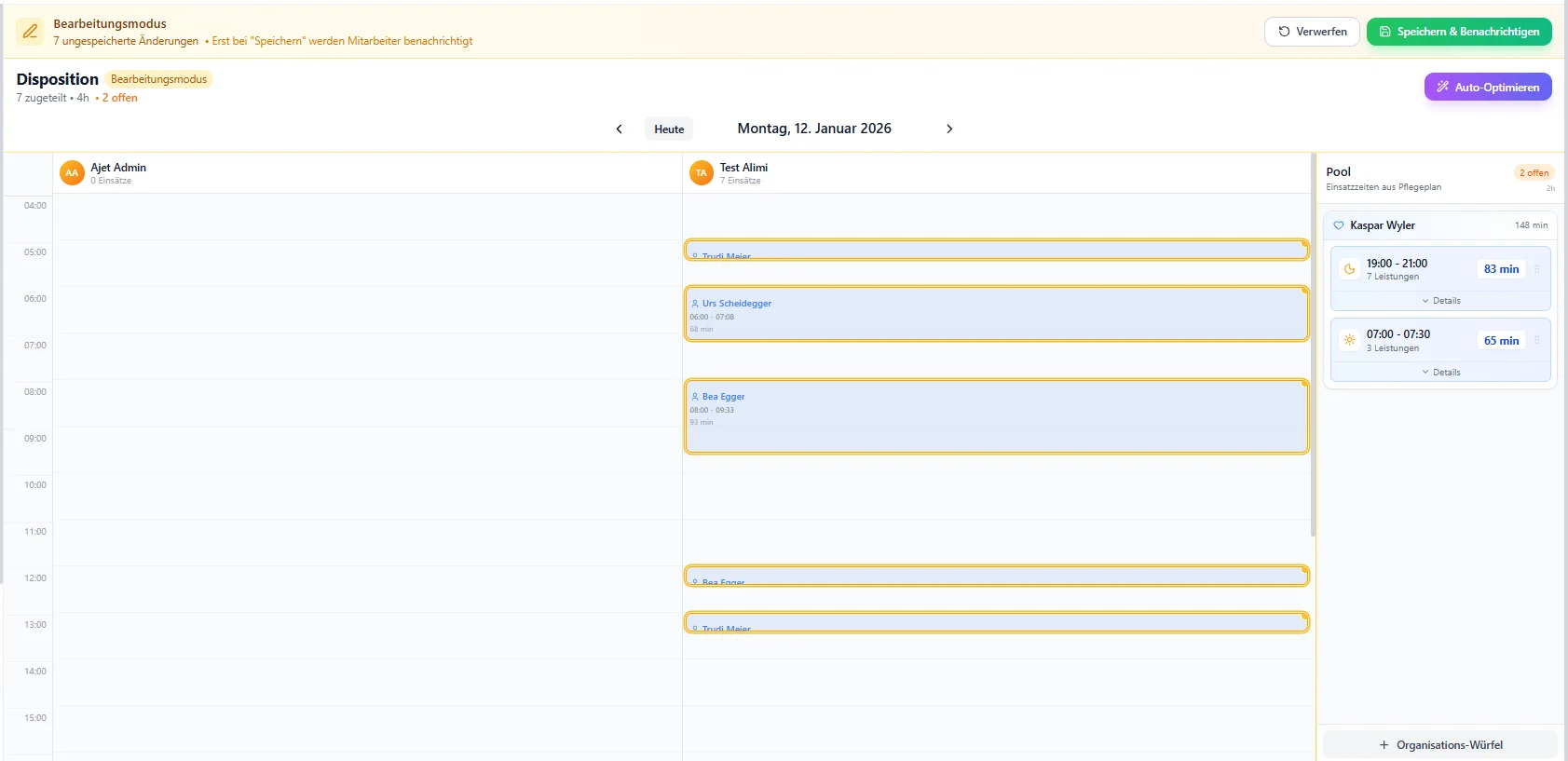The width and height of the screenshot is (1568, 761).
Task: Select Urs Scheidegger 06:00 appointment block
Action: point(996,314)
